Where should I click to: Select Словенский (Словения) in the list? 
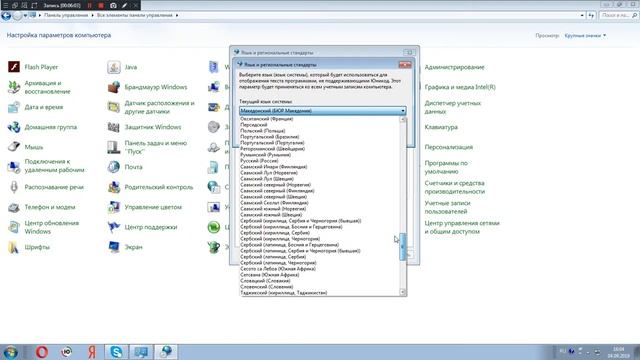[267, 287]
